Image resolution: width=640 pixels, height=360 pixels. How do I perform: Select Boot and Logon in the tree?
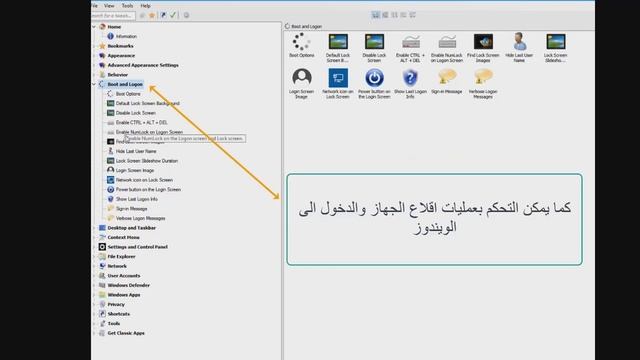pos(125,84)
